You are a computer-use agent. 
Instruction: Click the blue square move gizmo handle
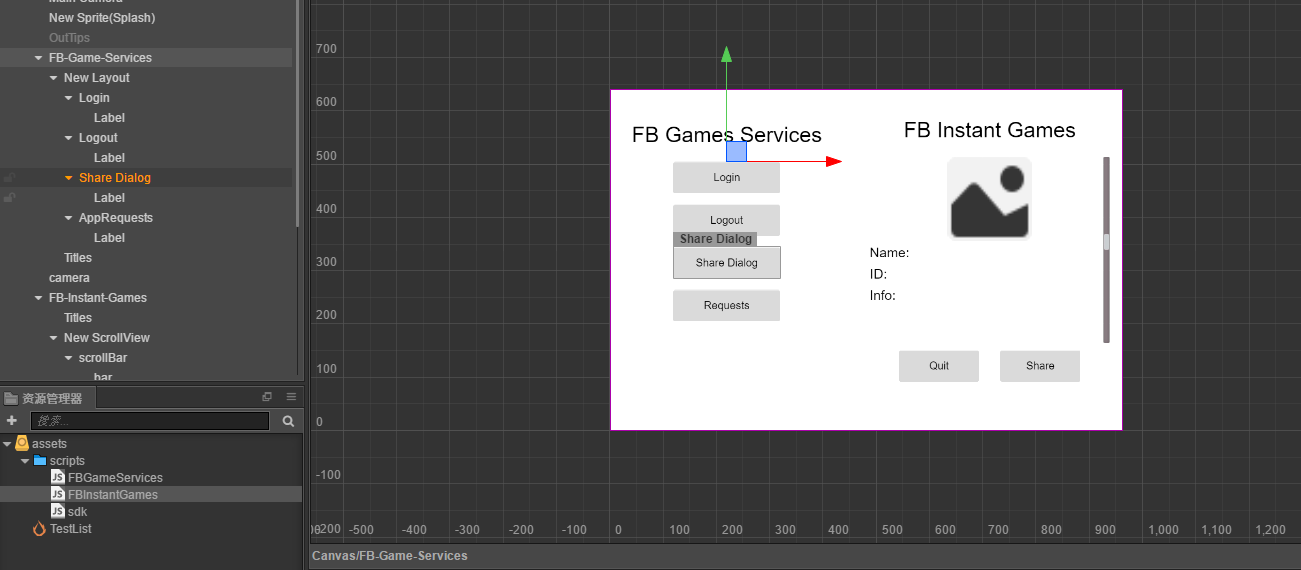pos(736,151)
